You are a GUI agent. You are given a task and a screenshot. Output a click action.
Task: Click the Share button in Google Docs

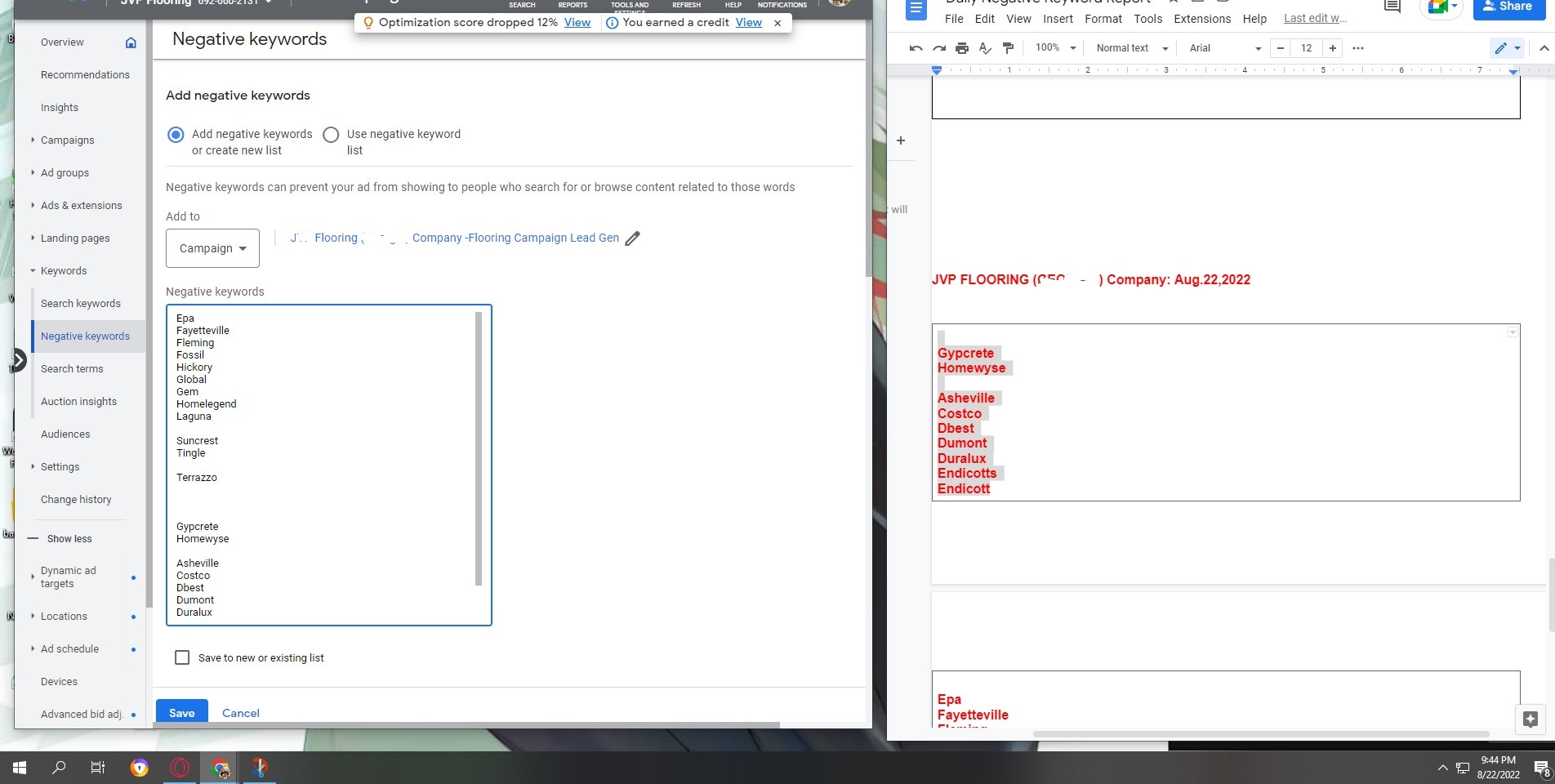(x=1509, y=7)
